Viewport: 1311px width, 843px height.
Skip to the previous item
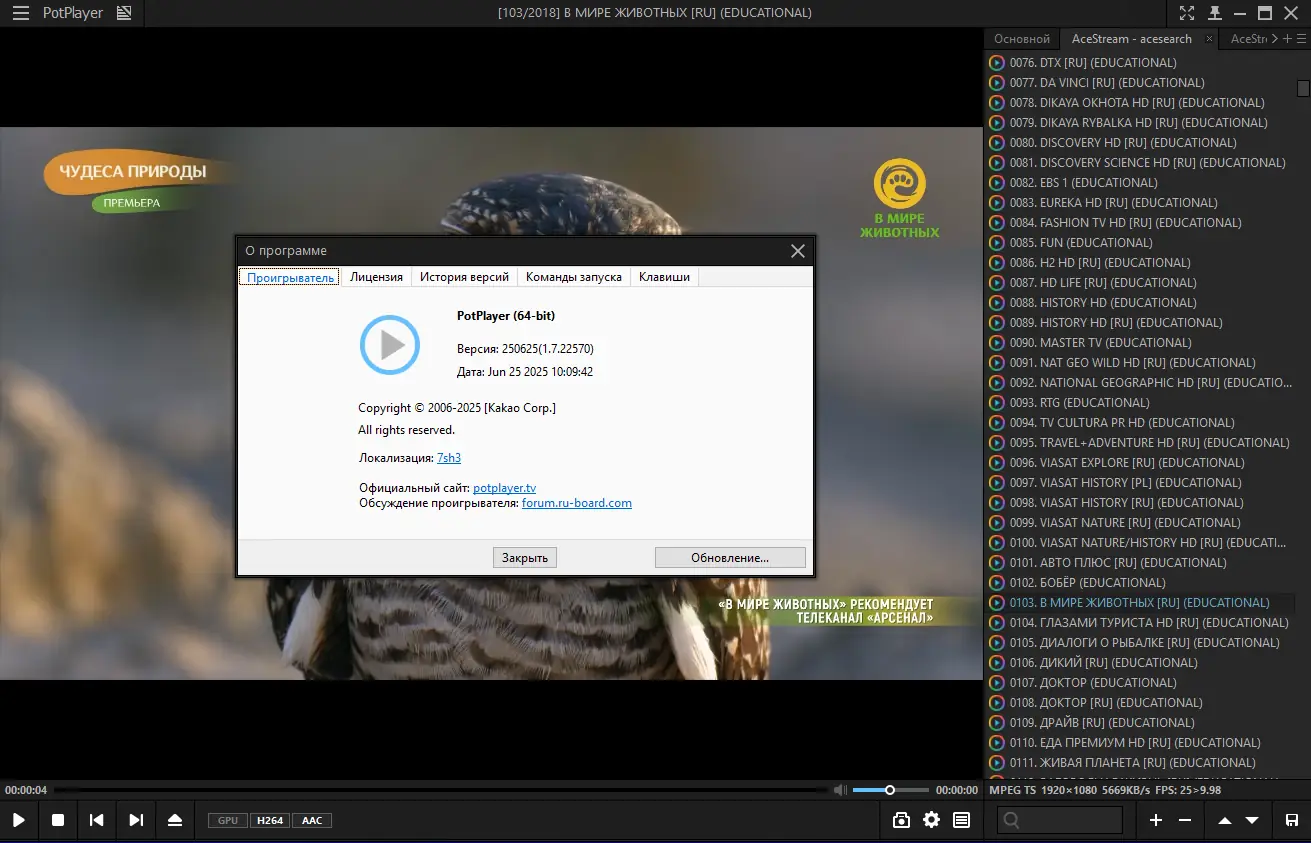click(97, 820)
